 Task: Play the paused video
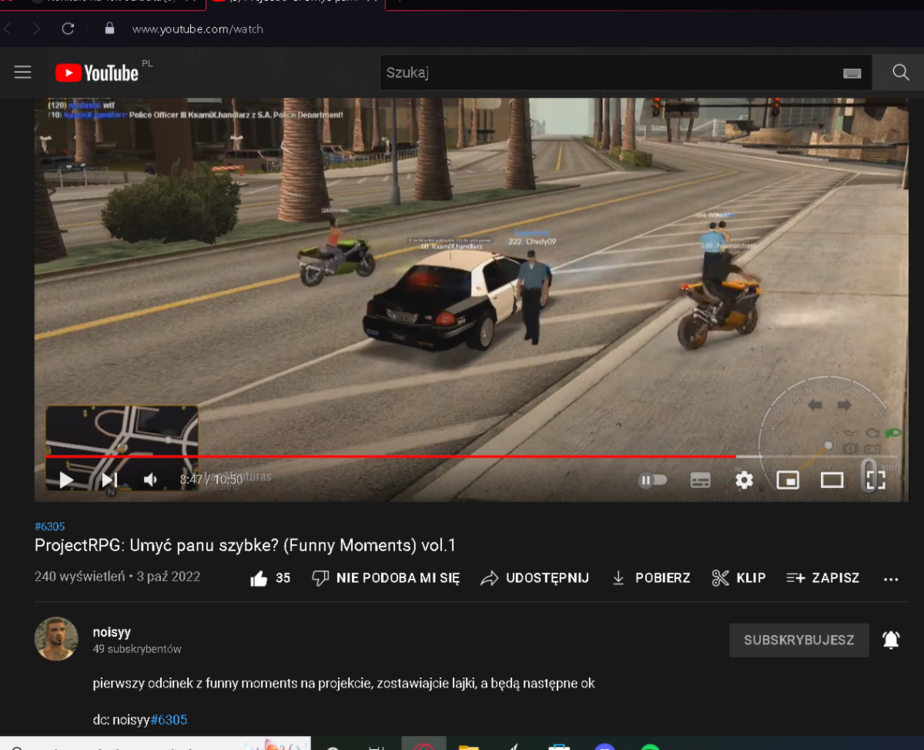(66, 480)
